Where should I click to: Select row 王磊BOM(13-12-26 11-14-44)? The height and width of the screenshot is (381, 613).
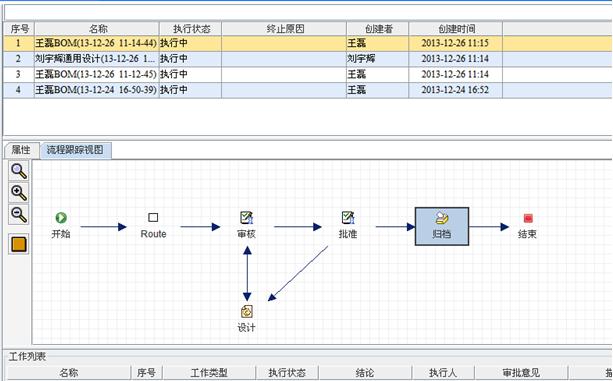(x=308, y=43)
